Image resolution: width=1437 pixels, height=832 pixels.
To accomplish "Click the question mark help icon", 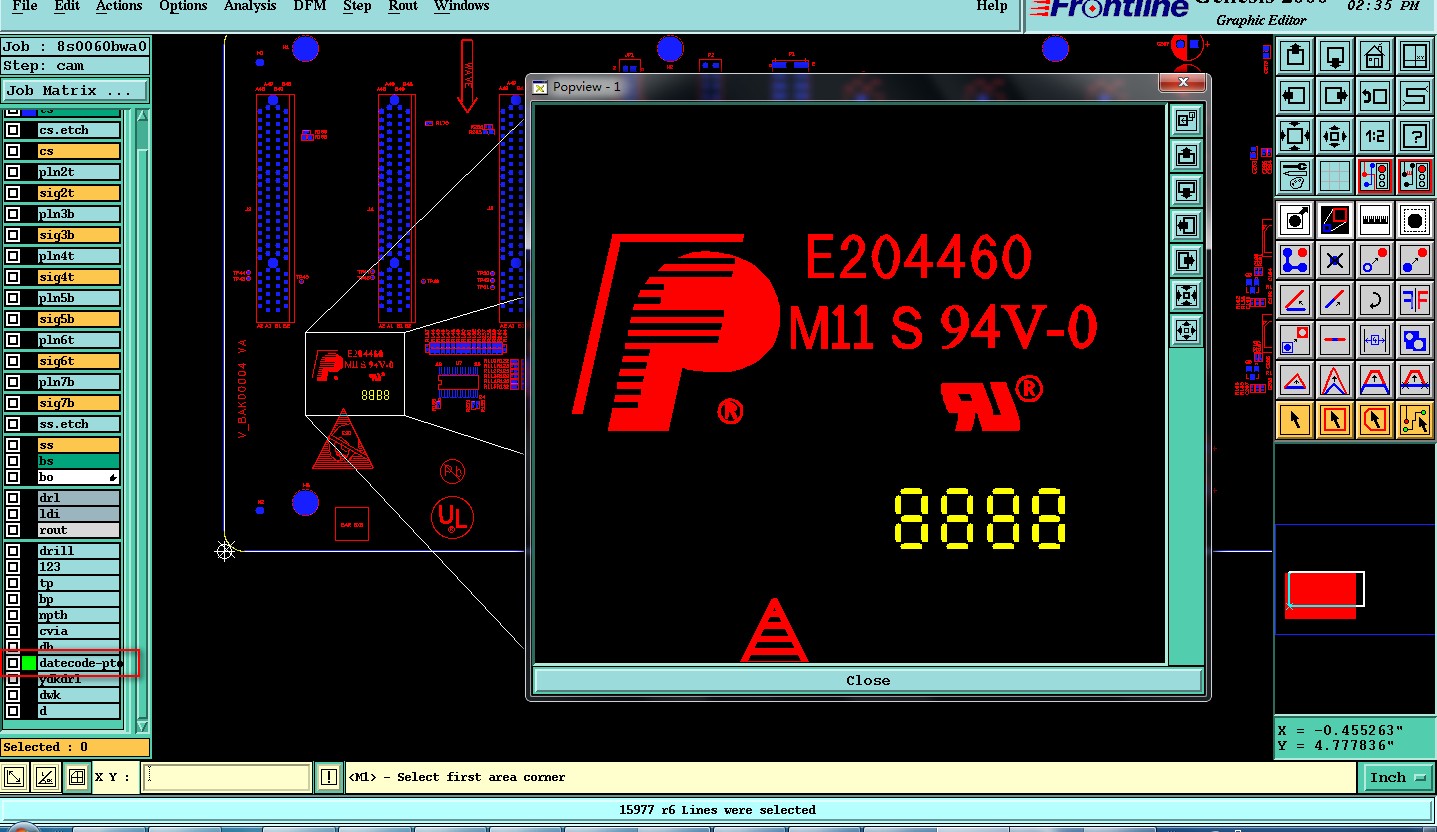I will pos(1414,136).
